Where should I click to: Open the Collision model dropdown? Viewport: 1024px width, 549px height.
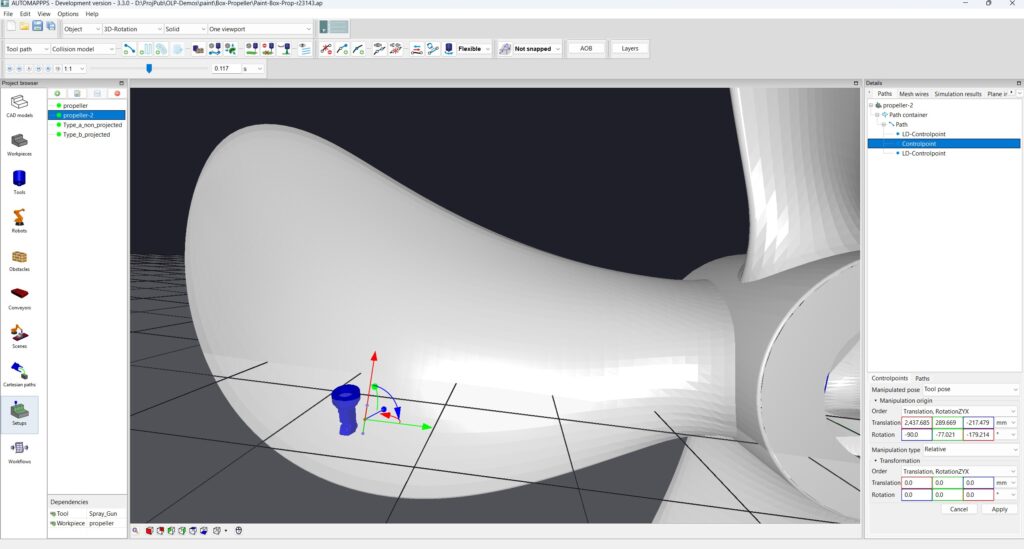83,49
